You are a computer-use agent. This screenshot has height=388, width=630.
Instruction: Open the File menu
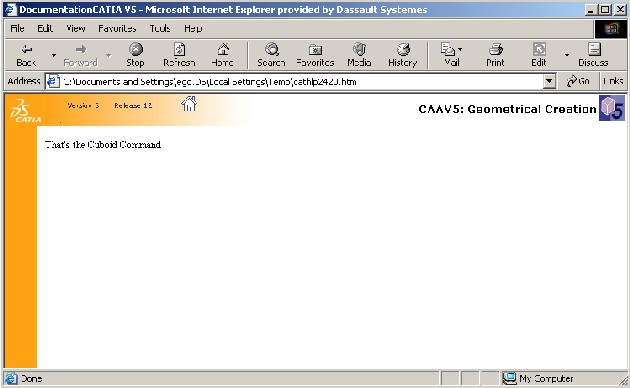[17, 29]
